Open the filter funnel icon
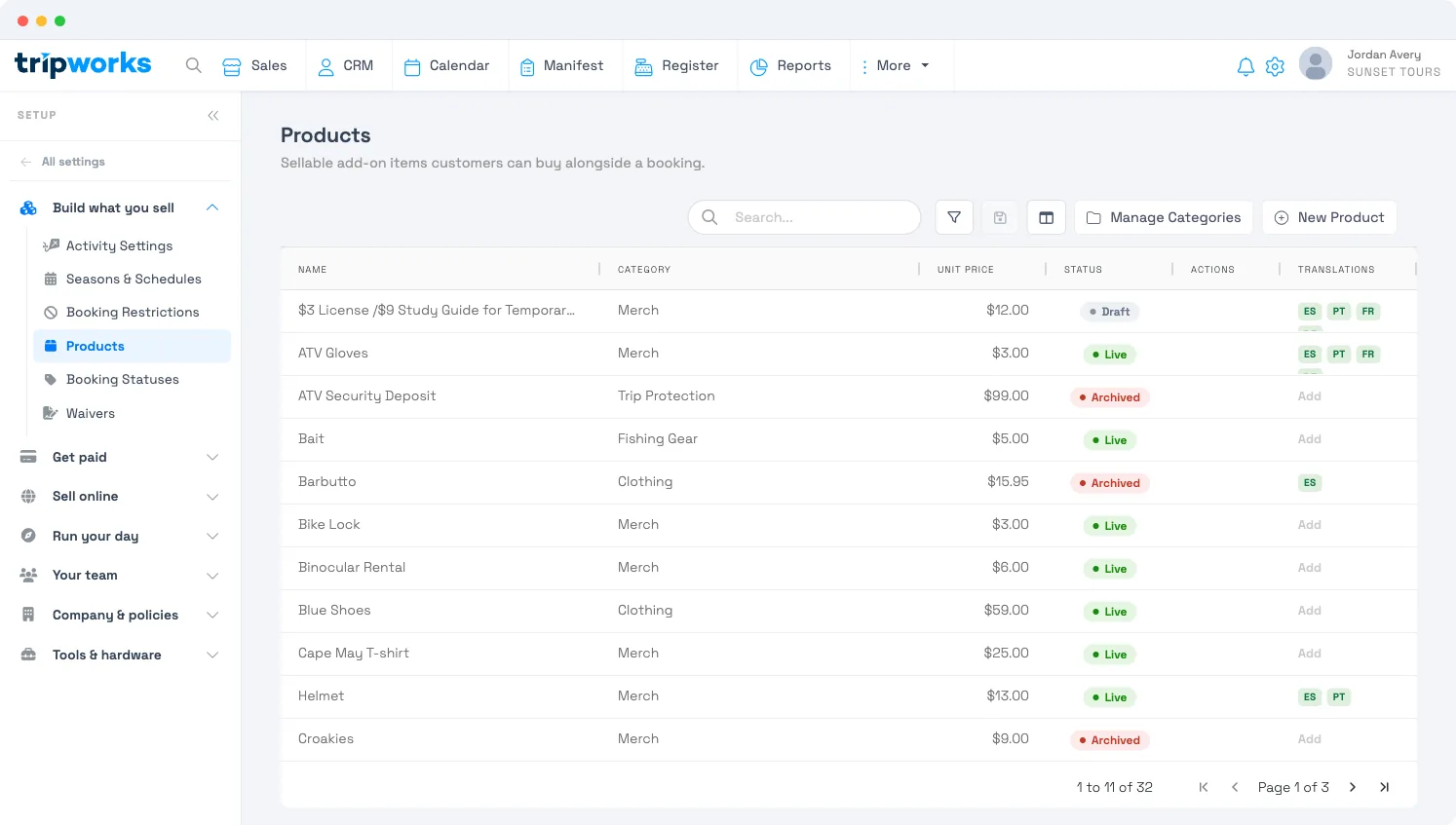 tap(954, 217)
